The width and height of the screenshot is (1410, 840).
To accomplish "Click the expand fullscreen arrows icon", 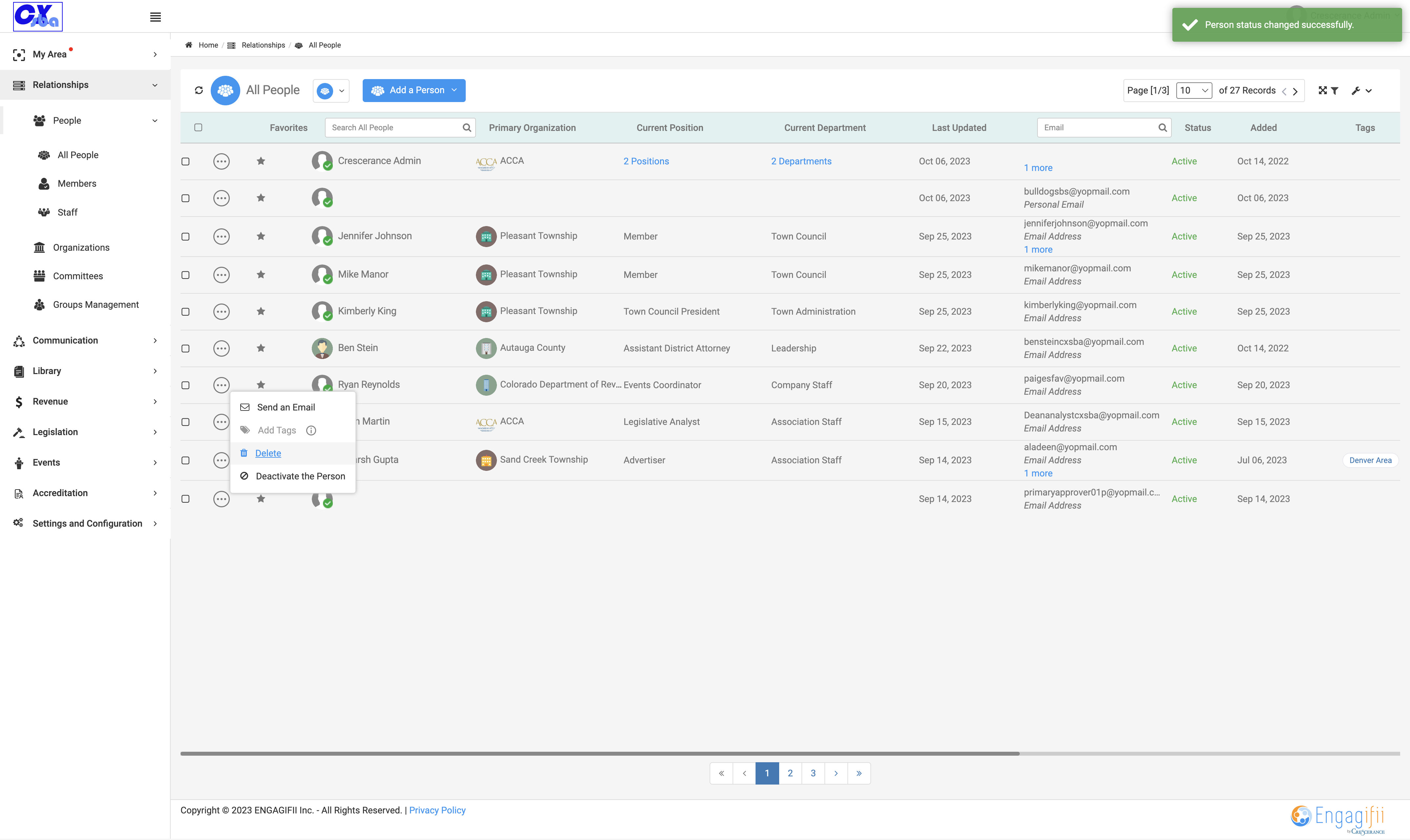I will [1322, 91].
